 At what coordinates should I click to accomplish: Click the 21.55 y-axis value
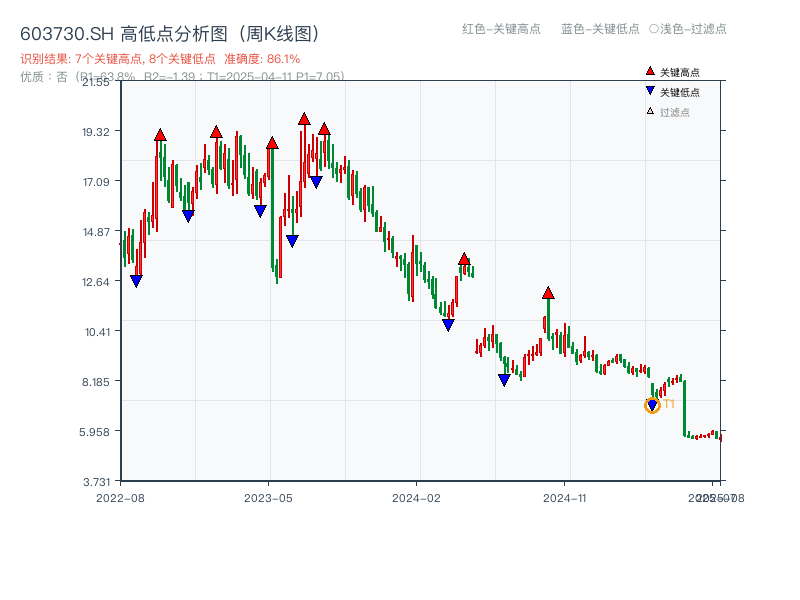tap(96, 84)
